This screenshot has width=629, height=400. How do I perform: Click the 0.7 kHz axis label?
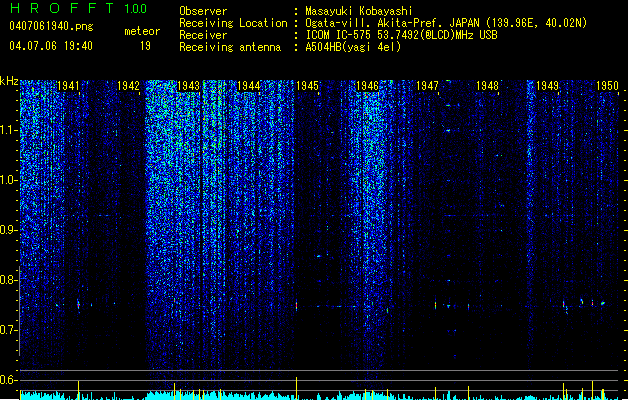pos(8,330)
